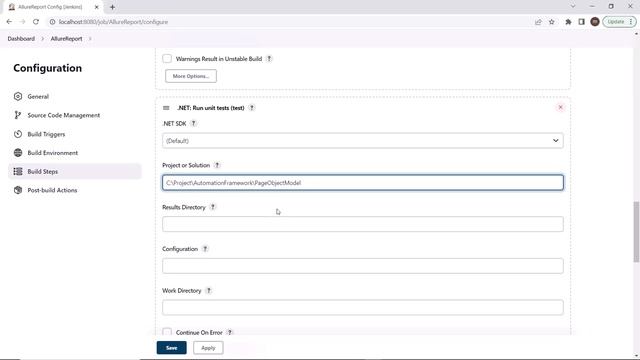Open help for Project or Solution
The width and height of the screenshot is (640, 360).
217,165
